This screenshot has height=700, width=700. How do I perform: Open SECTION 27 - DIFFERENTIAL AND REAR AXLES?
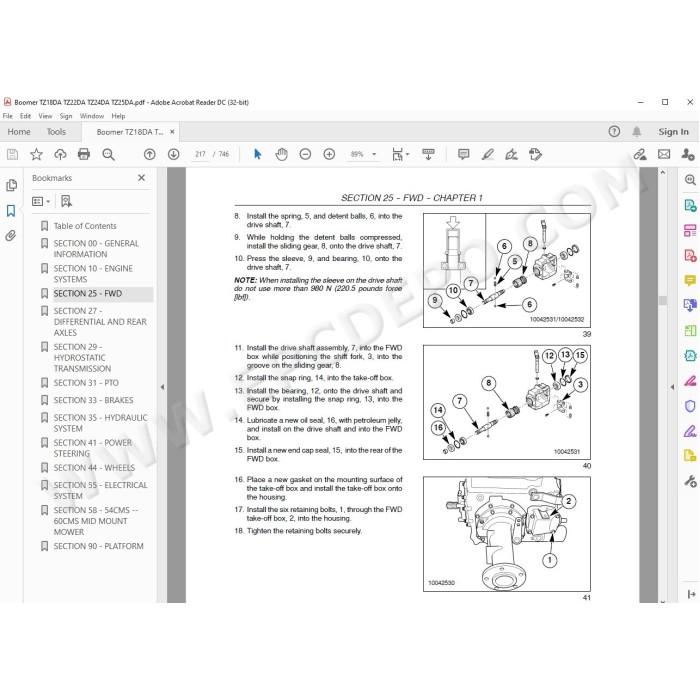100,321
